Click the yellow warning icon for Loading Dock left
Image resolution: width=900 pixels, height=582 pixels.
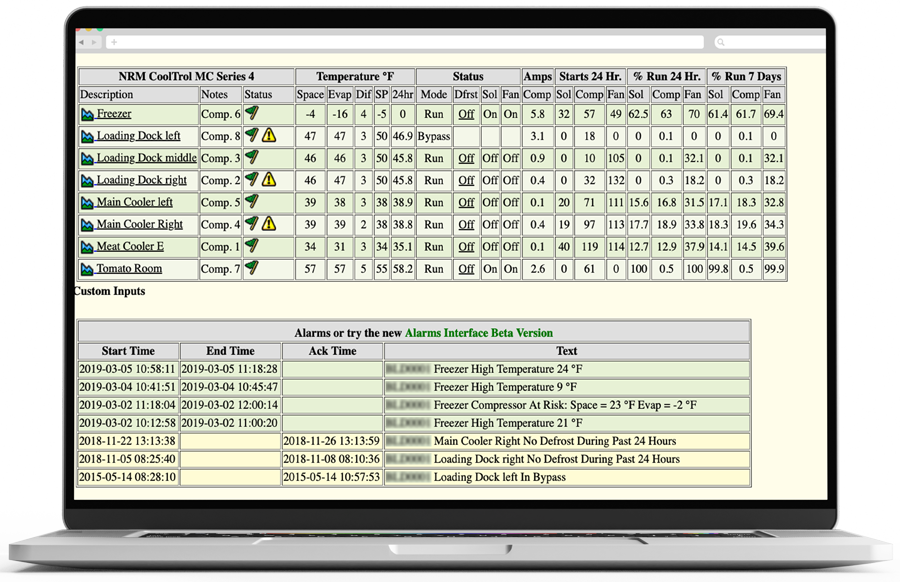click(x=269, y=136)
